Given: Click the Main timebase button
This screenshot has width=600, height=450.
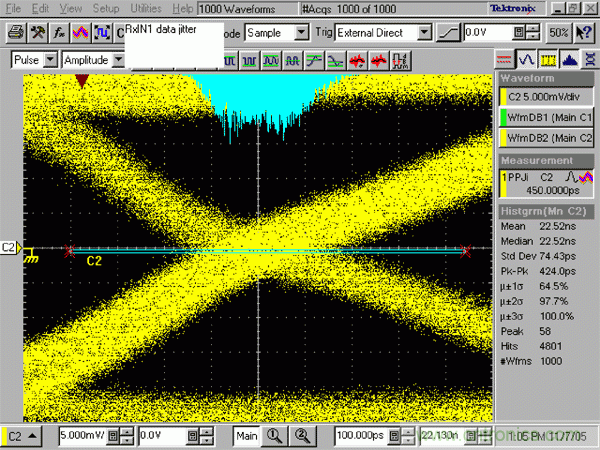Looking at the screenshot, I should pyautogui.click(x=246, y=436).
